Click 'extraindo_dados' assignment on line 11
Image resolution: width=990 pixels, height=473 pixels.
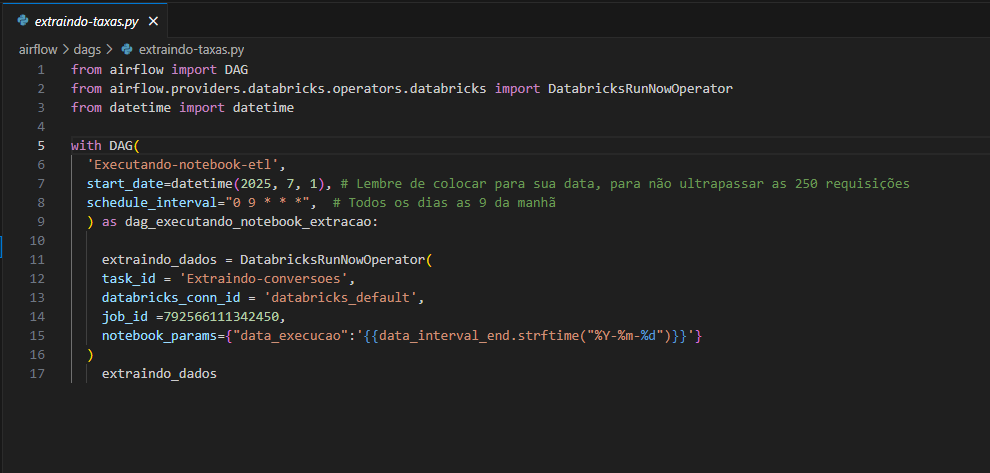click(159, 260)
